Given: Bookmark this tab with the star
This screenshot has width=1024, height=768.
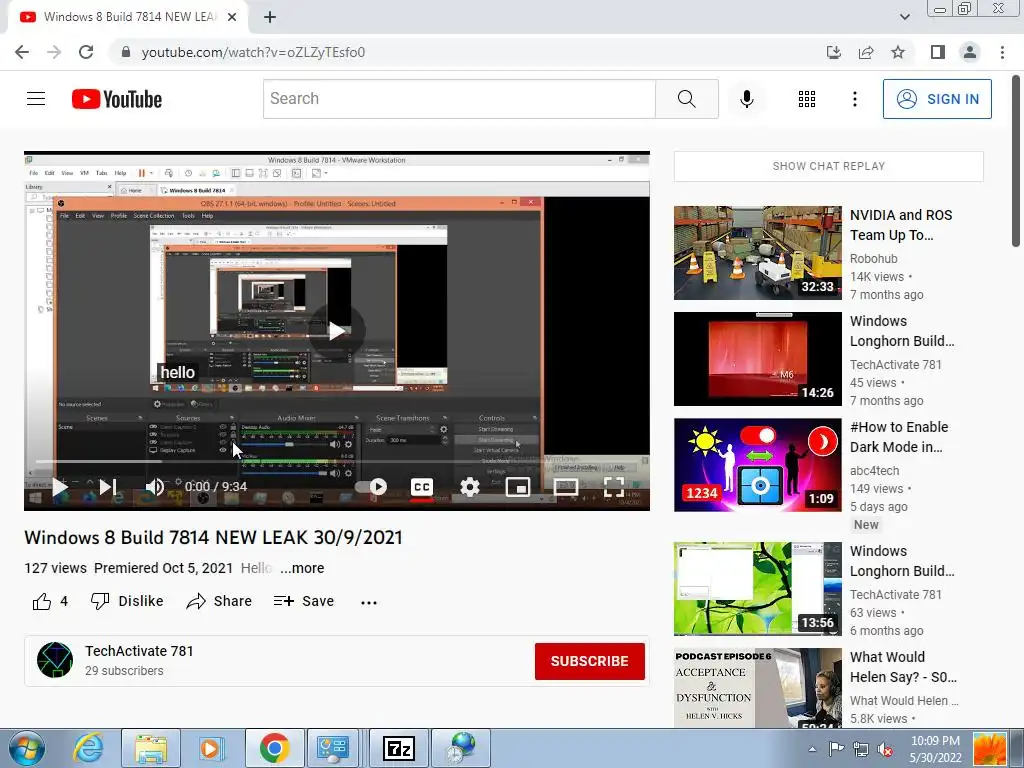Looking at the screenshot, I should tap(898, 52).
